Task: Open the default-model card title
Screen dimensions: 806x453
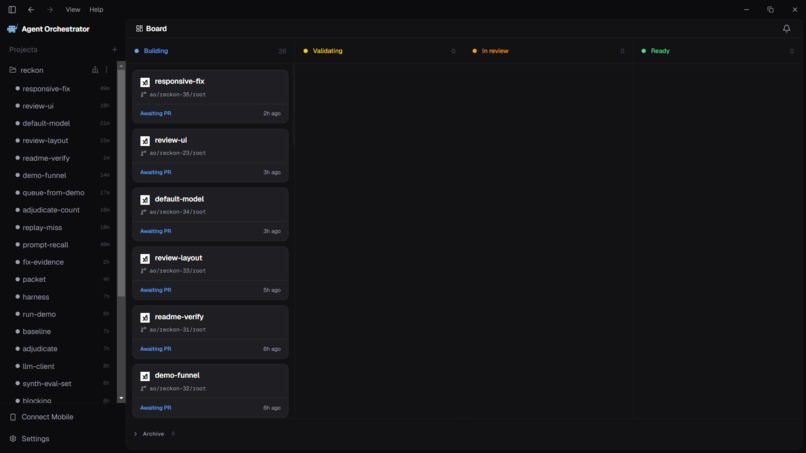Action: pos(179,199)
